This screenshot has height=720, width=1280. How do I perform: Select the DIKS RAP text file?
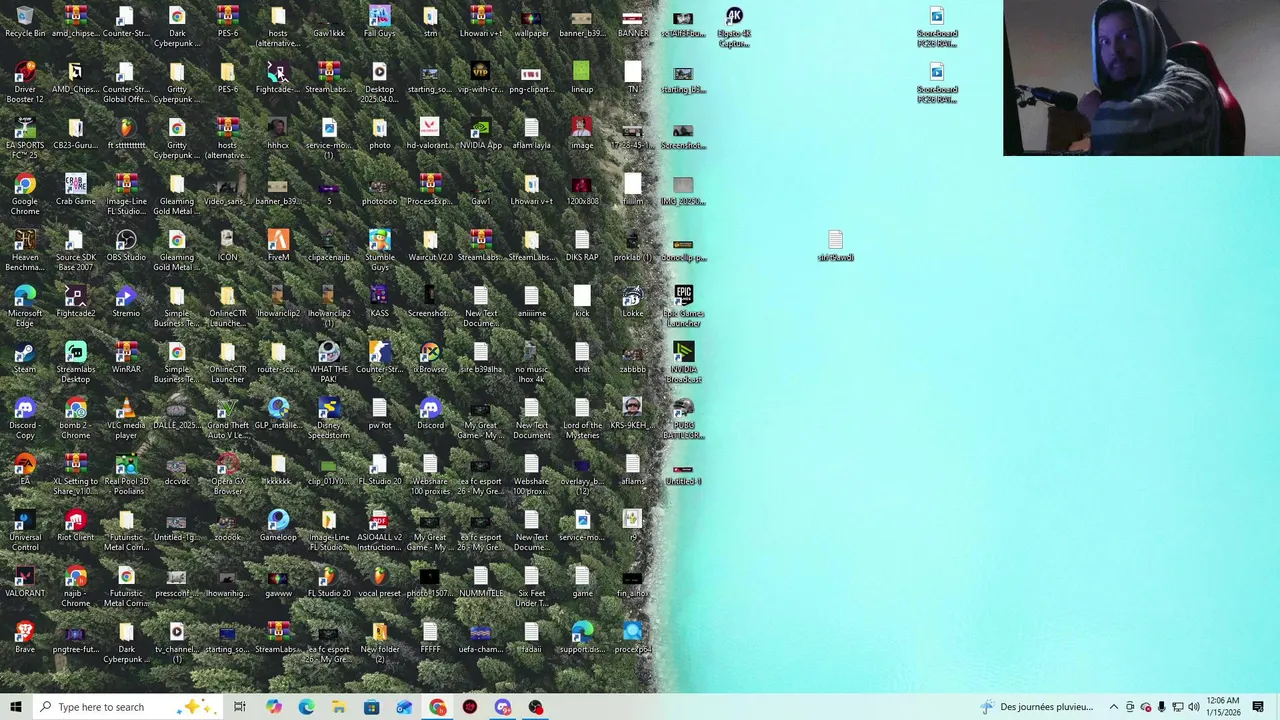click(x=582, y=246)
